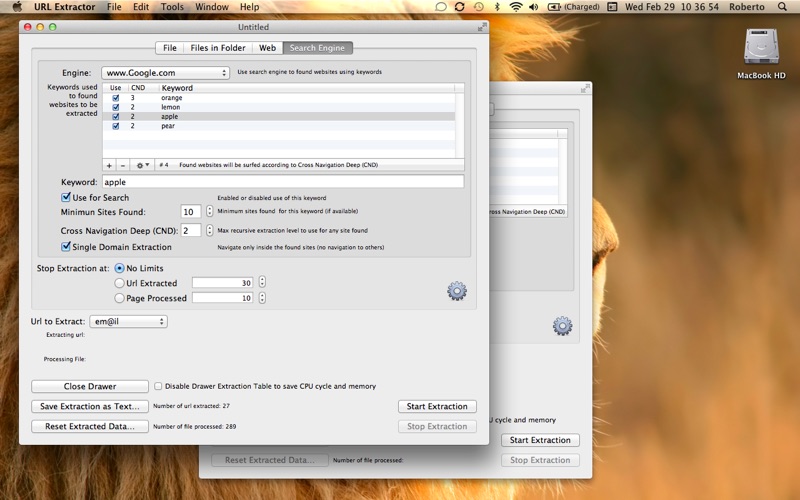
Task: Click the plus button to add keyword
Action: 109,165
